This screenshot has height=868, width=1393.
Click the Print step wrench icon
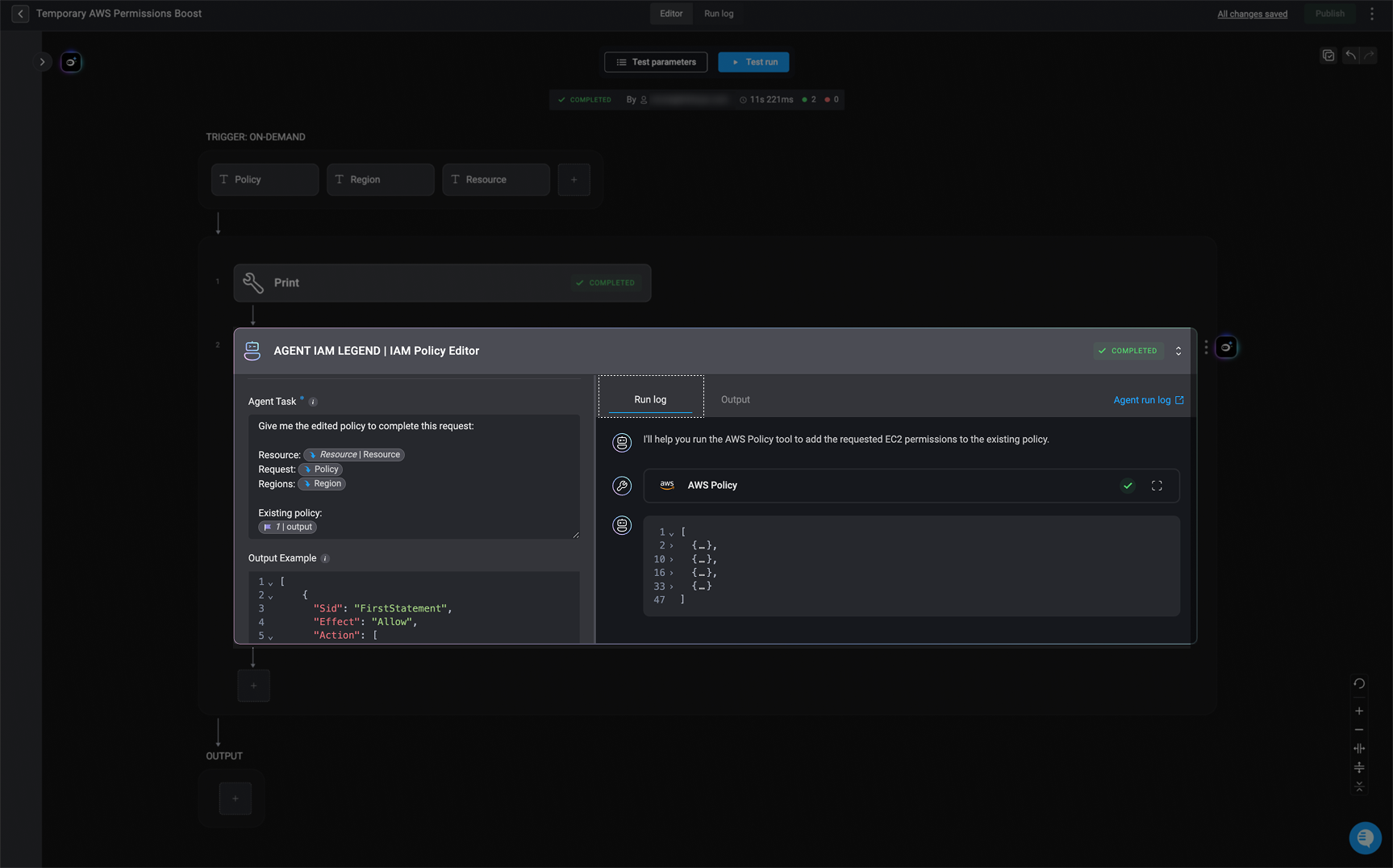253,283
